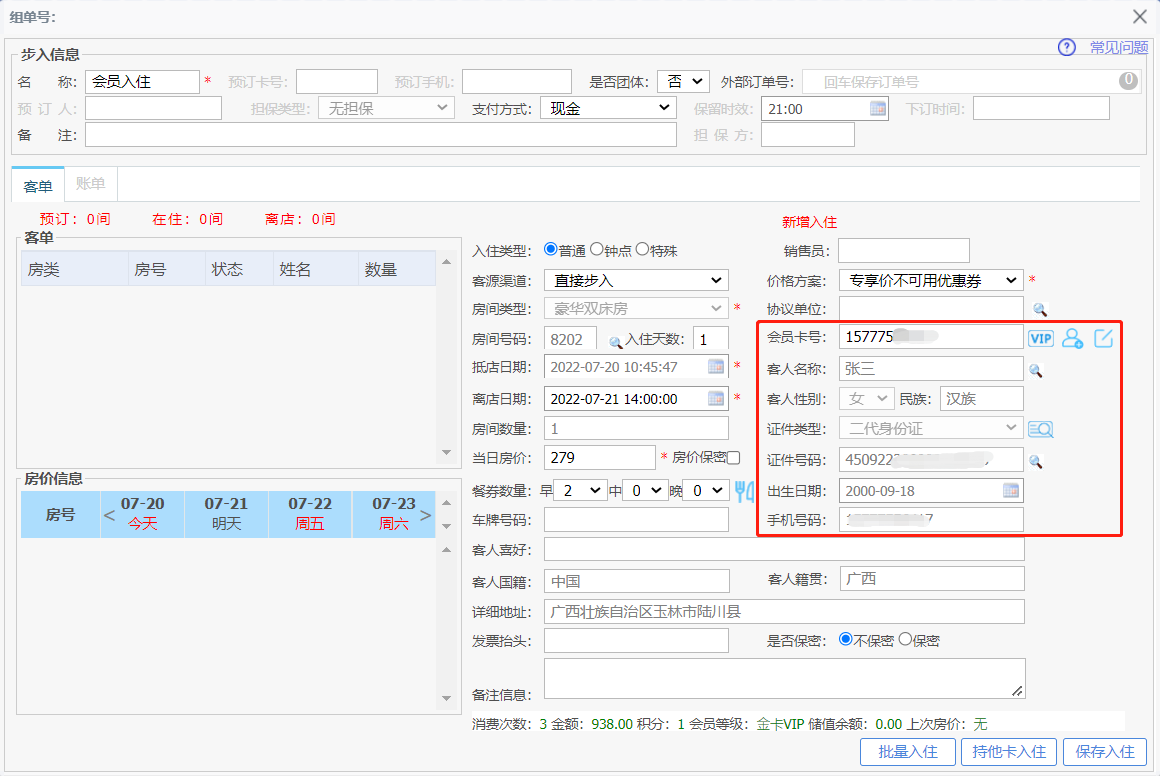Image resolution: width=1160 pixels, height=776 pixels.
Task: Open 价格方案 dropdown
Action: tap(931, 280)
